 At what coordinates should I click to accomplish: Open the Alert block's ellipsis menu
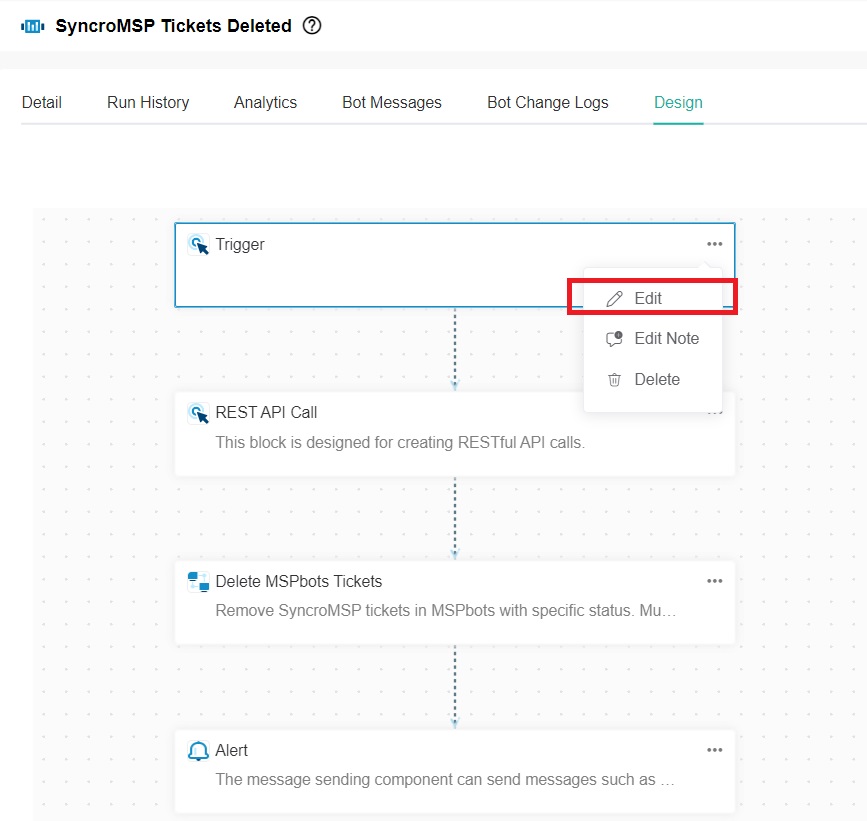coord(714,750)
